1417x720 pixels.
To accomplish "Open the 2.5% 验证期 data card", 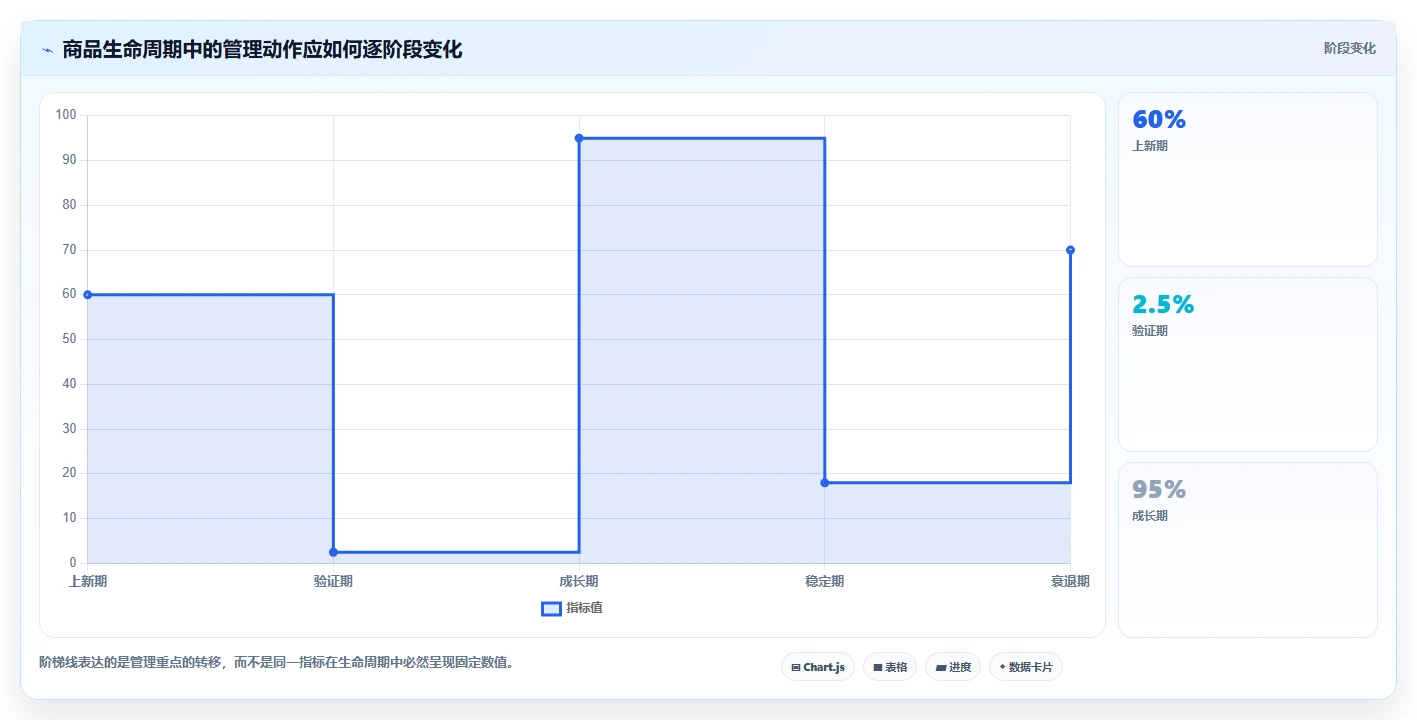I will coord(1248,365).
